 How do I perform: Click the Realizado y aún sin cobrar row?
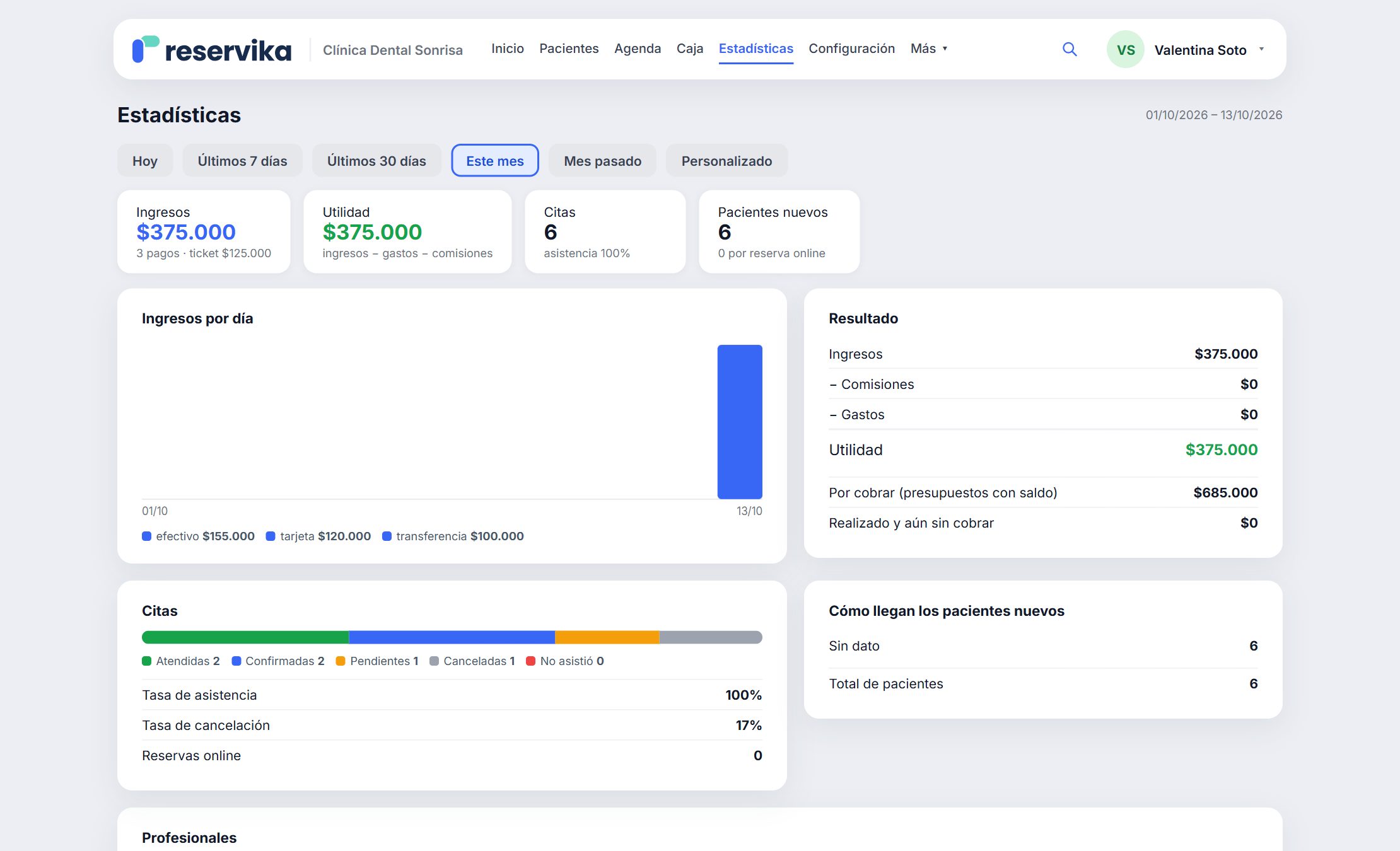point(1043,523)
